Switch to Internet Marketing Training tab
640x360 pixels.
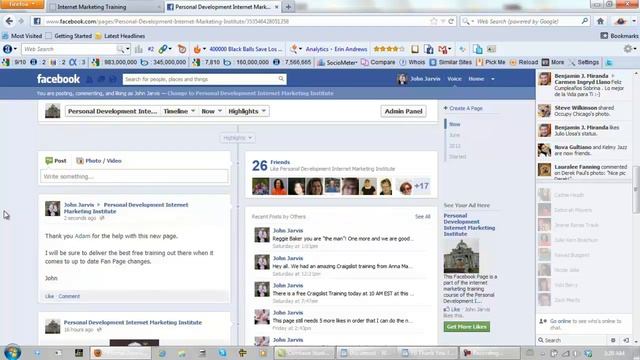pyautogui.click(x=104, y=7)
